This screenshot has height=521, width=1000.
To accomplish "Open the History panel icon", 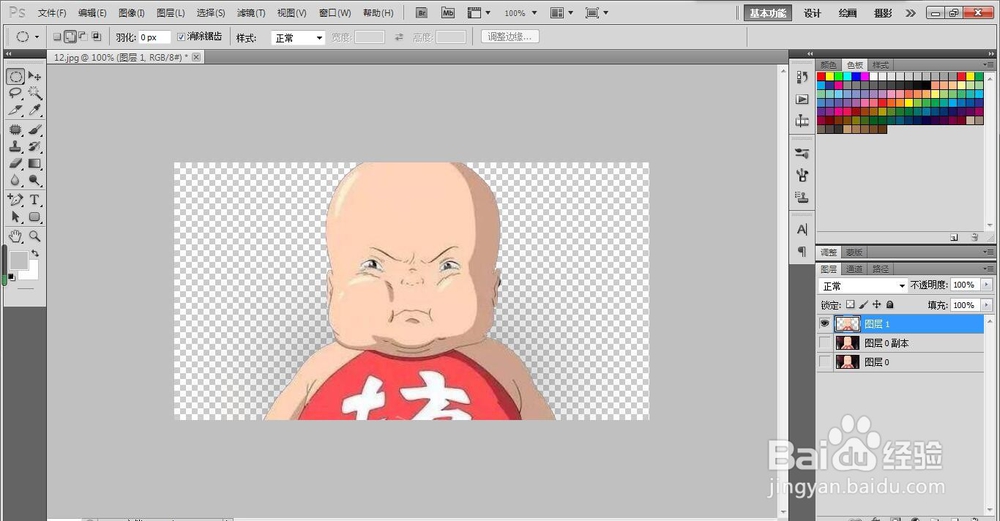I will tap(802, 77).
